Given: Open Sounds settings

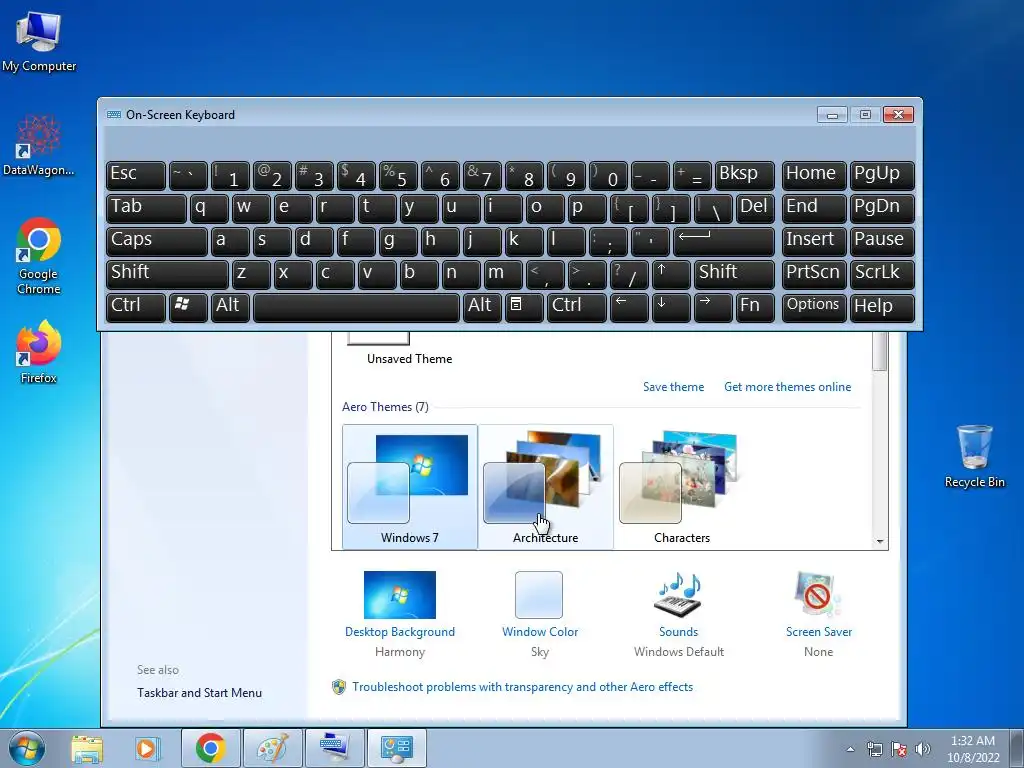Looking at the screenshot, I should click(x=679, y=614).
